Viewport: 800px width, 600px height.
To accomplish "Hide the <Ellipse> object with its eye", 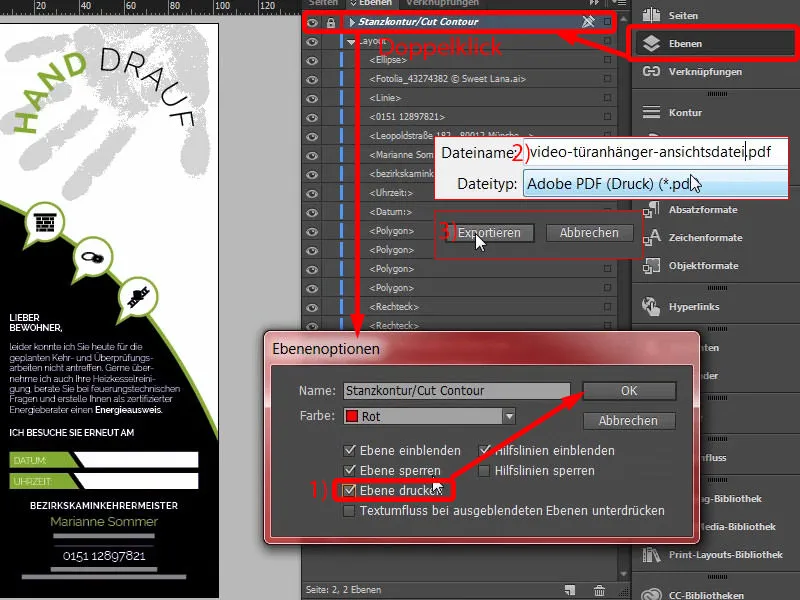I will click(x=312, y=61).
